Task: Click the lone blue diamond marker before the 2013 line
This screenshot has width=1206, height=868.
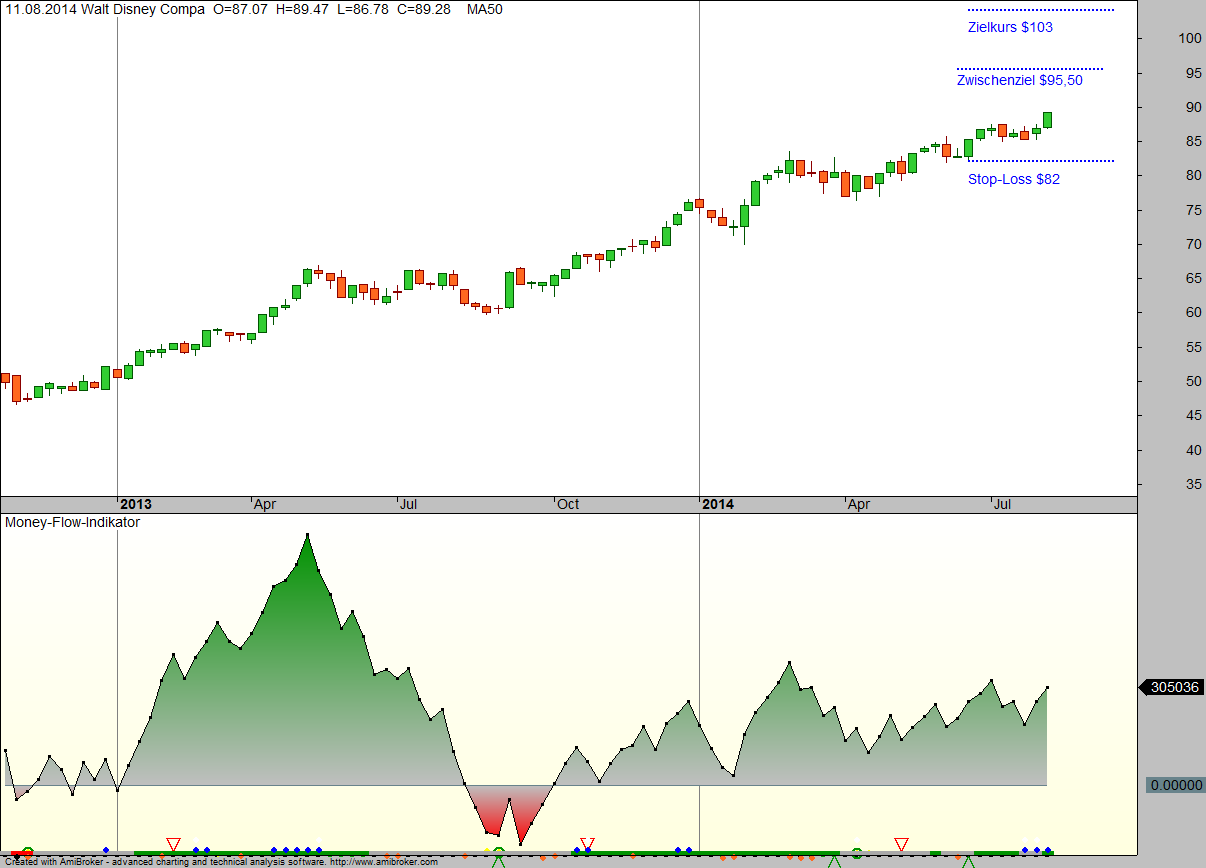Action: click(106, 851)
